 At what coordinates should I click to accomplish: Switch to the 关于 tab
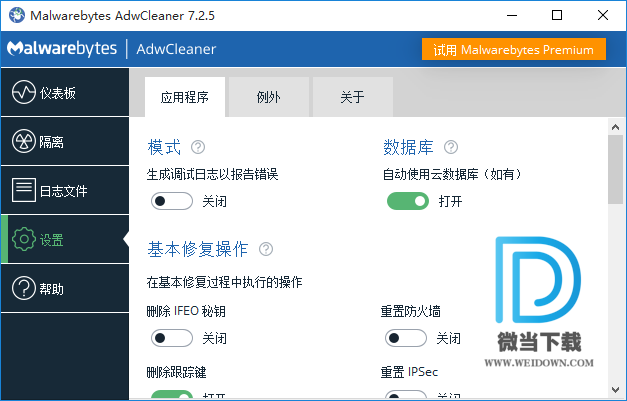tap(353, 97)
